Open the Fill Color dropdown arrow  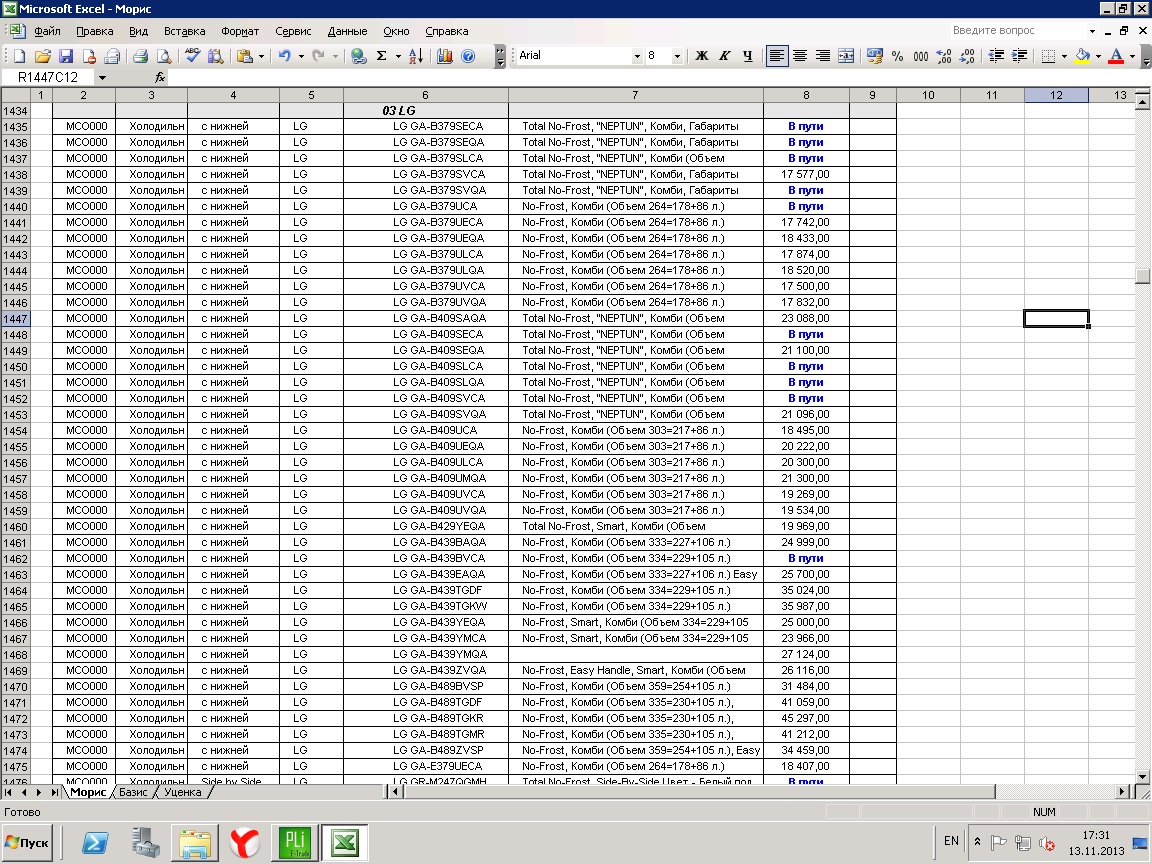(x=1098, y=56)
